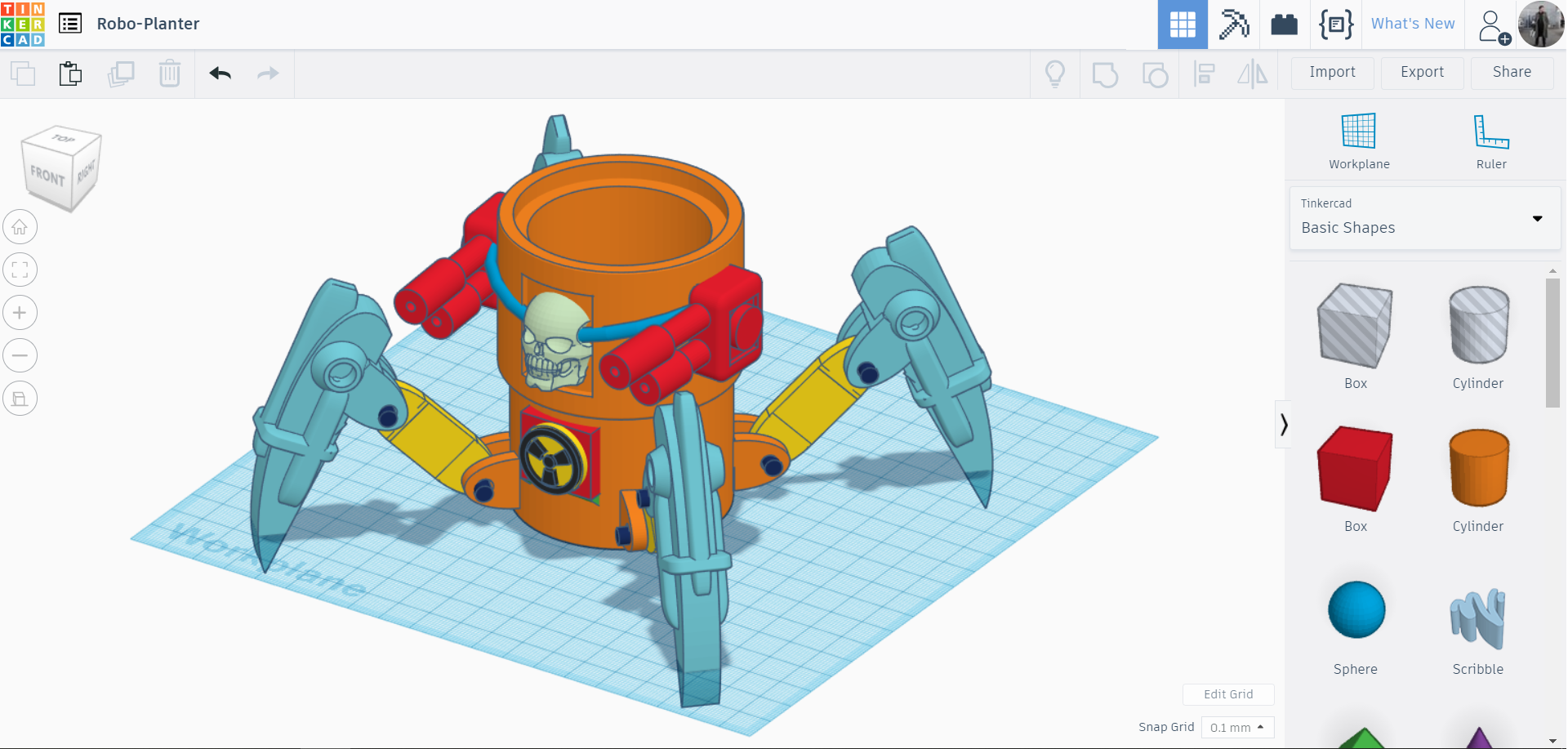Select the Mirror tool

(1253, 74)
